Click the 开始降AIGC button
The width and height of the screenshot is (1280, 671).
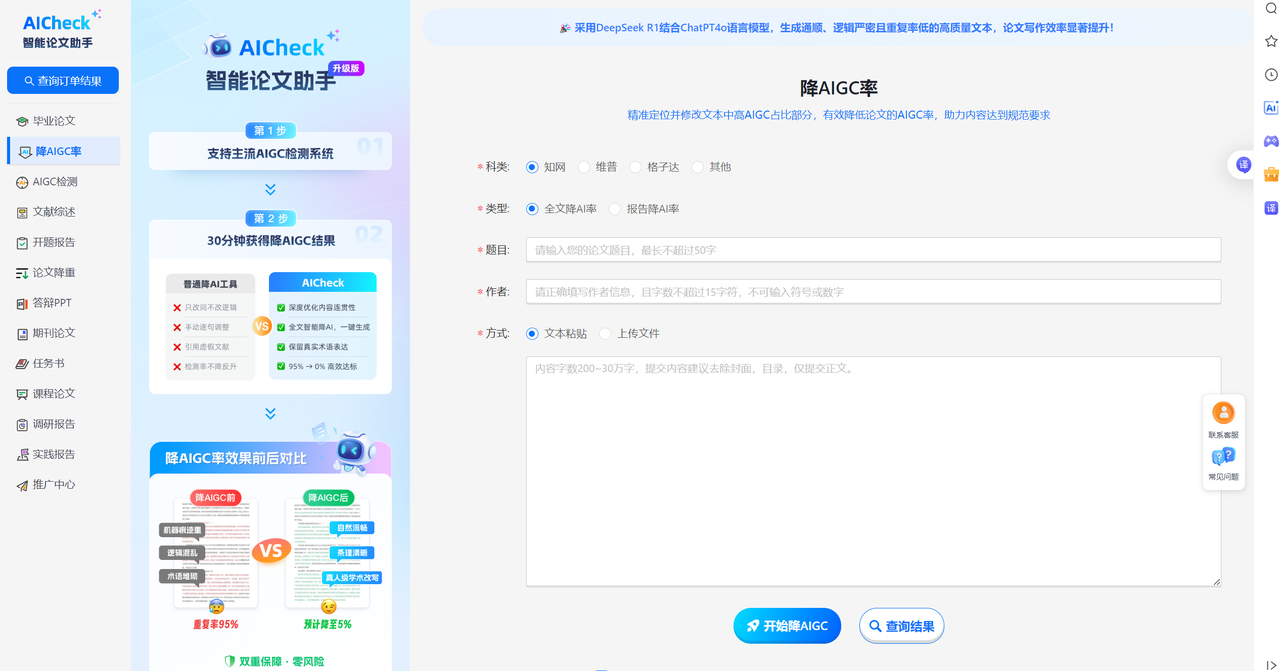pyautogui.click(x=787, y=626)
